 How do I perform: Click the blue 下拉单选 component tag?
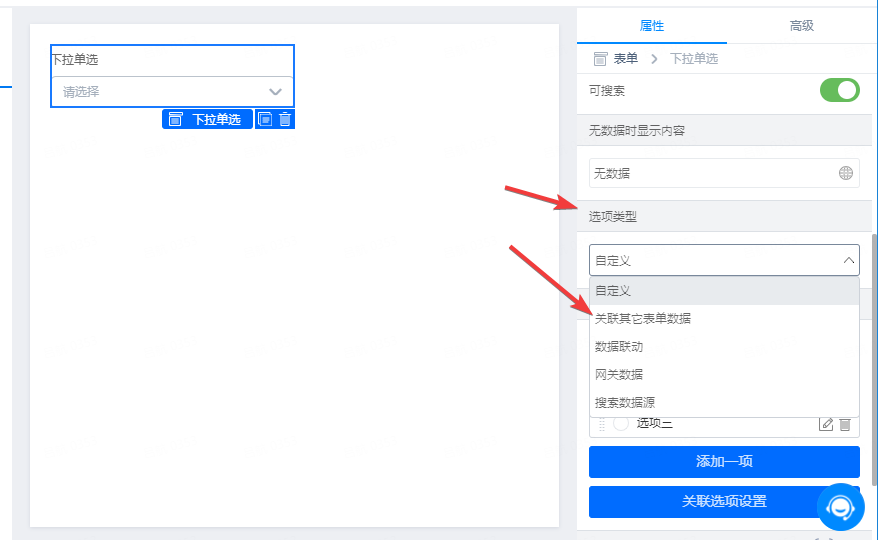(x=207, y=119)
